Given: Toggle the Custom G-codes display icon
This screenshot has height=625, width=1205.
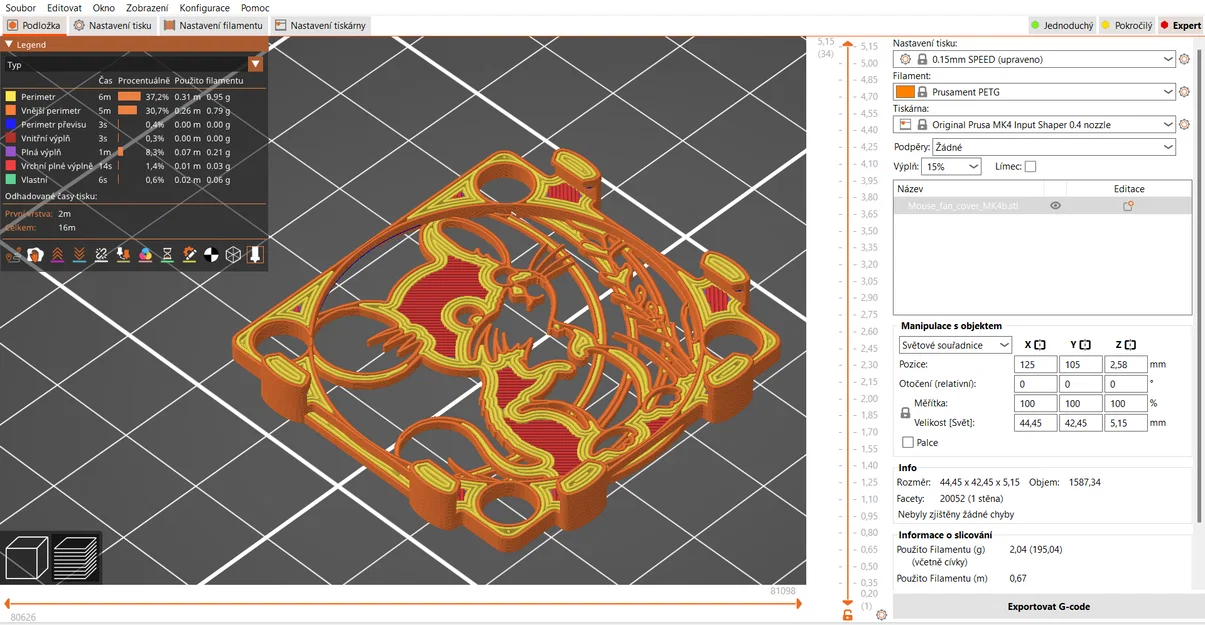Looking at the screenshot, I should 190,255.
